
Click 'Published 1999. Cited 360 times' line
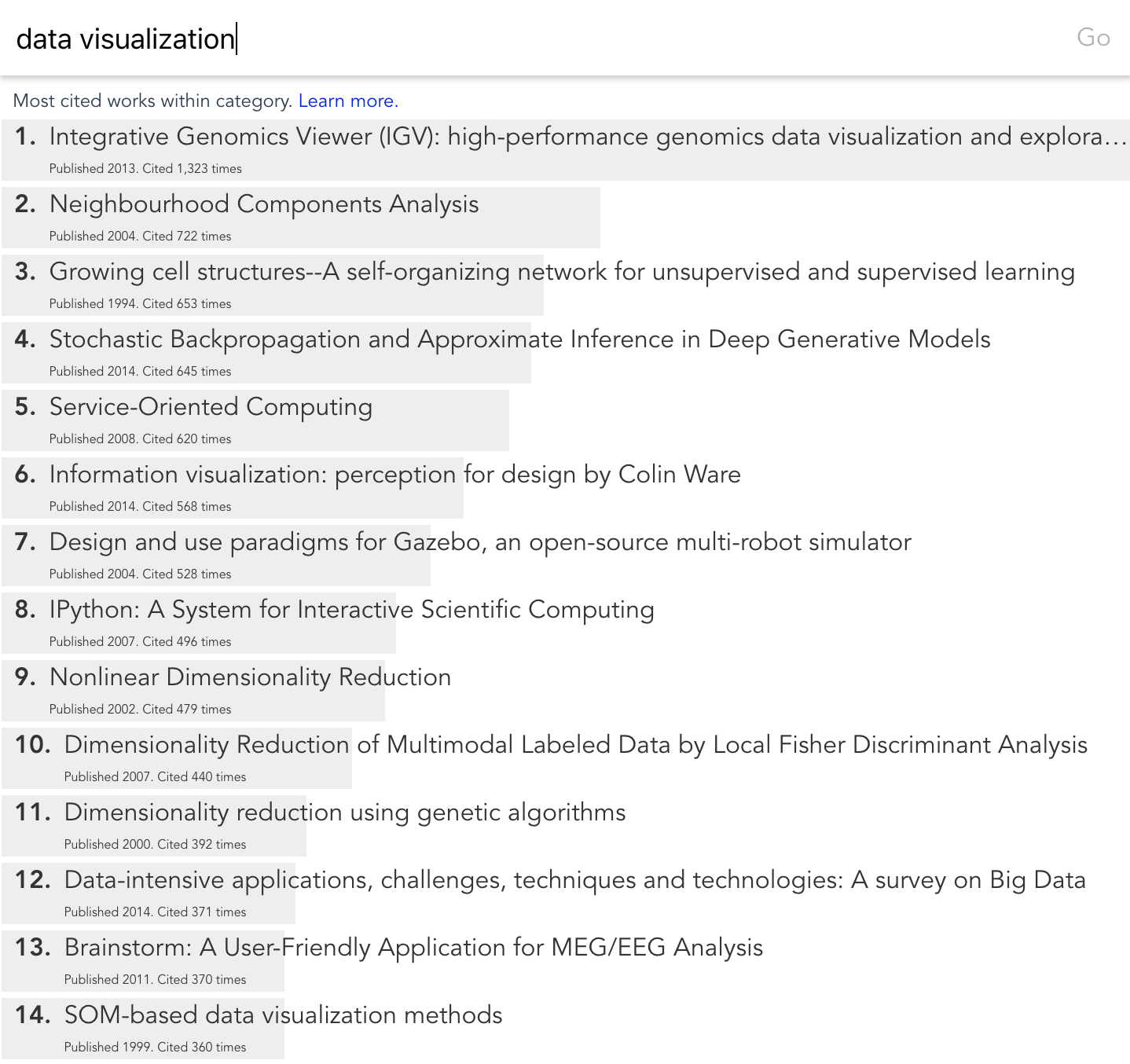[x=155, y=1047]
